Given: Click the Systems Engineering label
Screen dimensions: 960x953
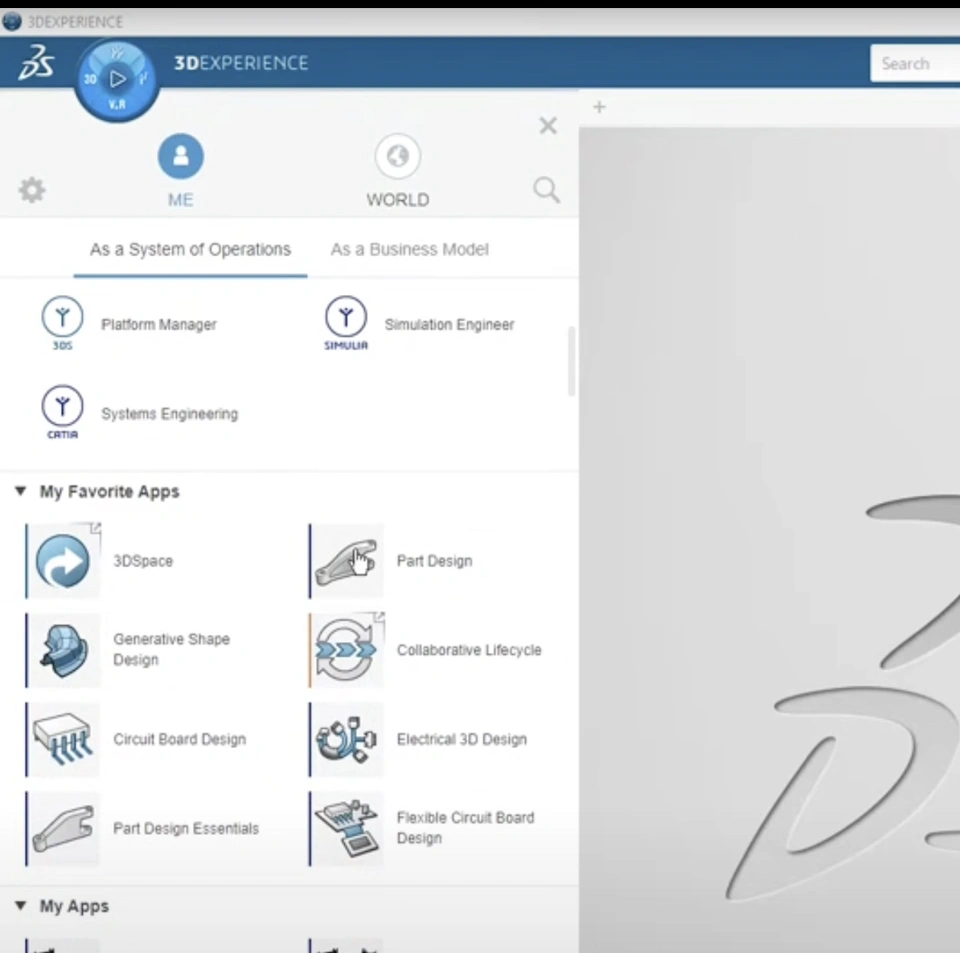Looking at the screenshot, I should click(170, 414).
